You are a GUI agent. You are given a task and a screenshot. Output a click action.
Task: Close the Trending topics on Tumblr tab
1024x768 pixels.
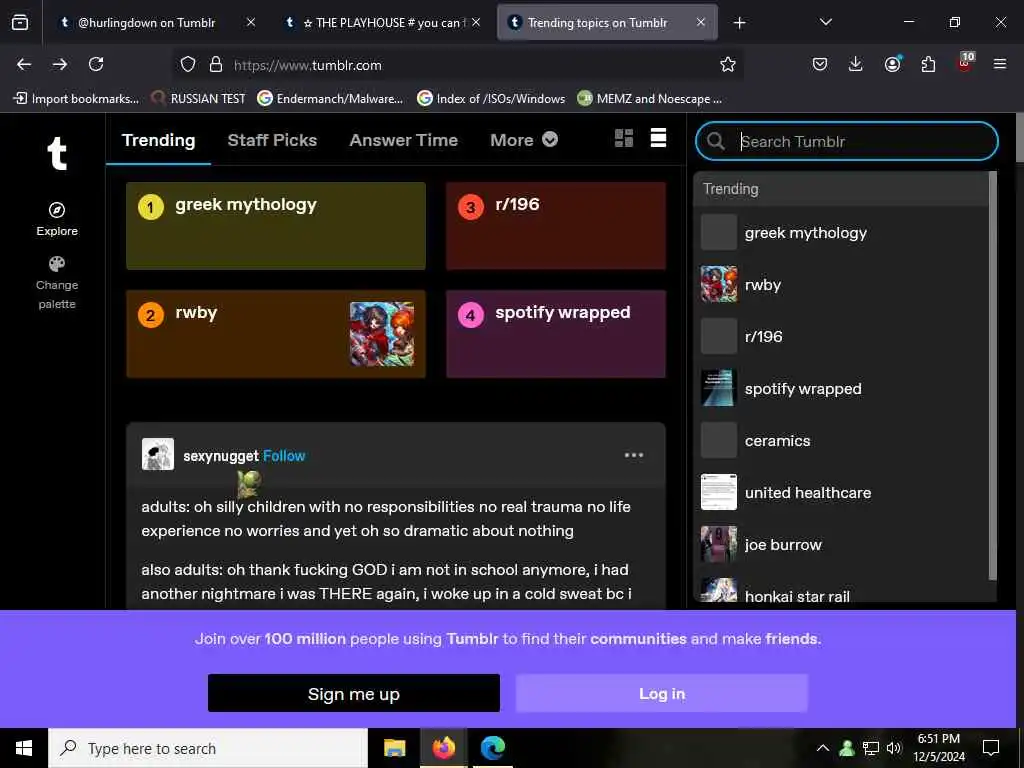pyautogui.click(x=701, y=22)
